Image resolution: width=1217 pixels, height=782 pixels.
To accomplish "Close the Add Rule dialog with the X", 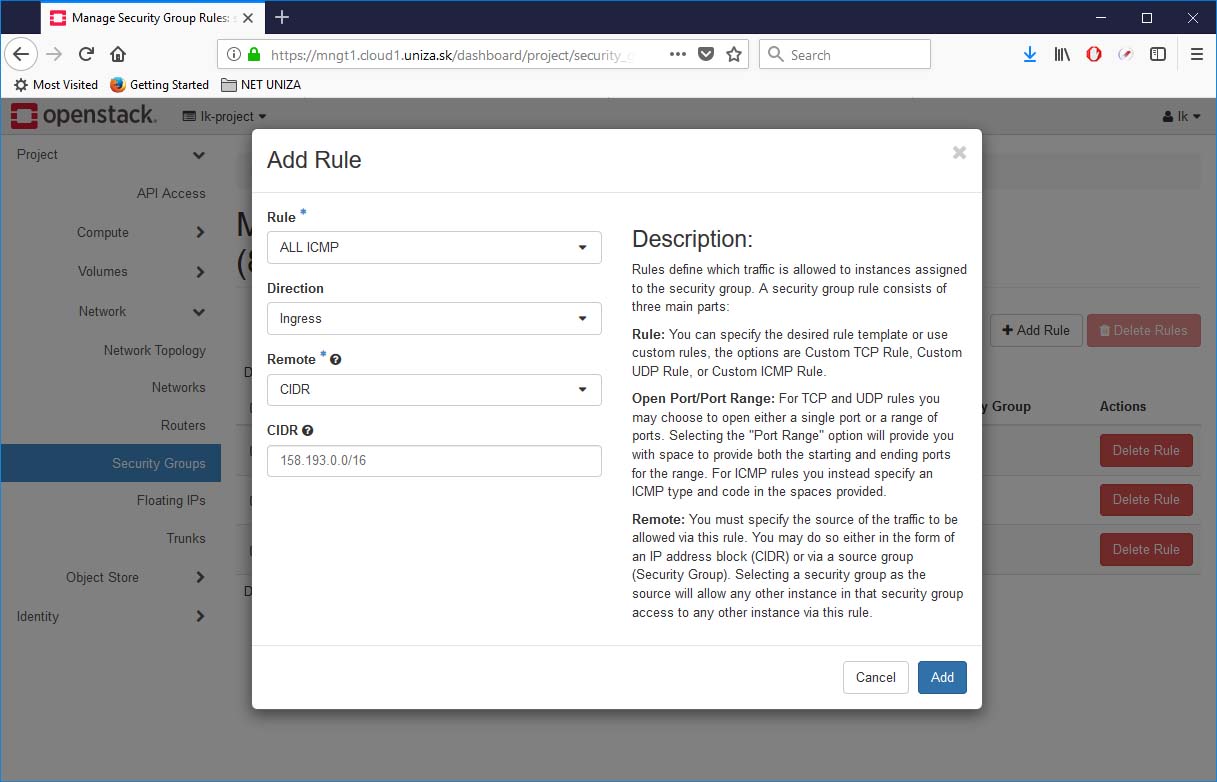I will pos(959,152).
